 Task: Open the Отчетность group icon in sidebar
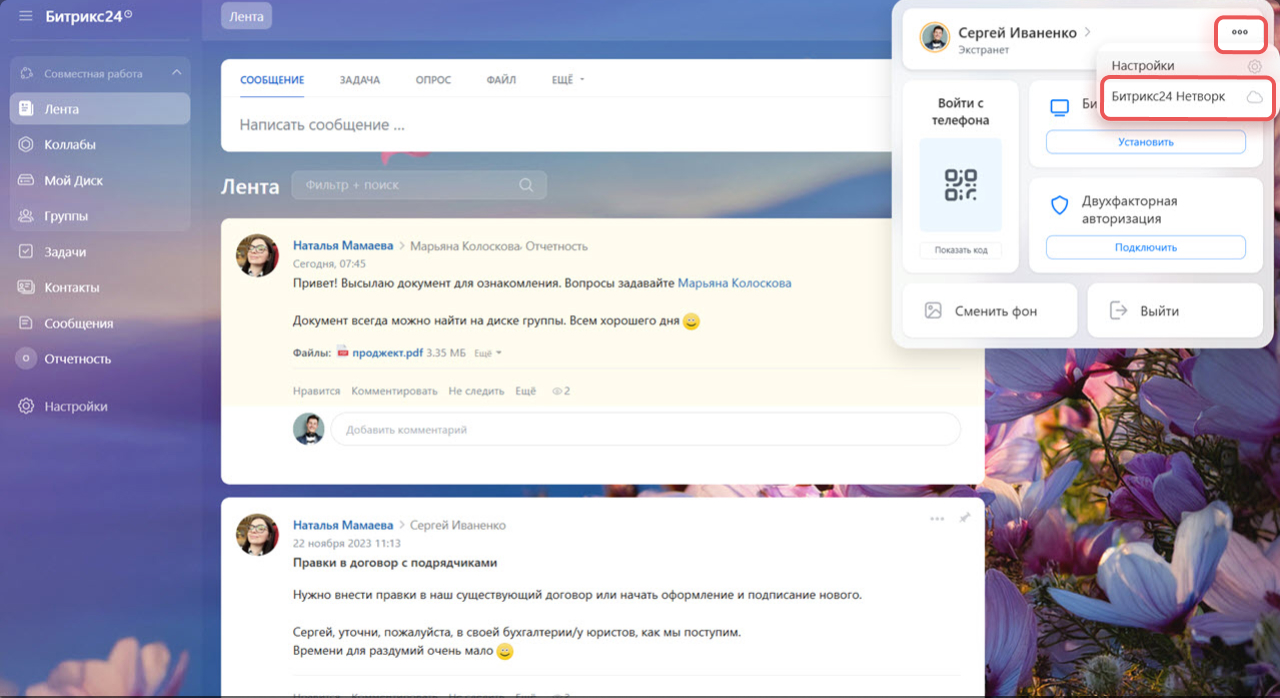coord(26,358)
